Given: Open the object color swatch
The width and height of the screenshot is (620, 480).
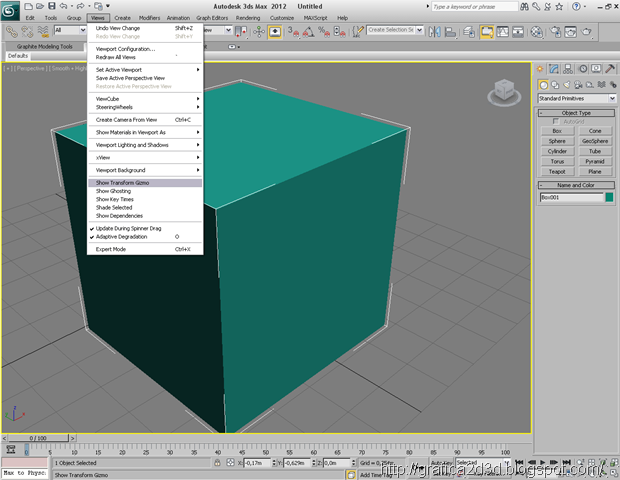Looking at the screenshot, I should [x=608, y=198].
